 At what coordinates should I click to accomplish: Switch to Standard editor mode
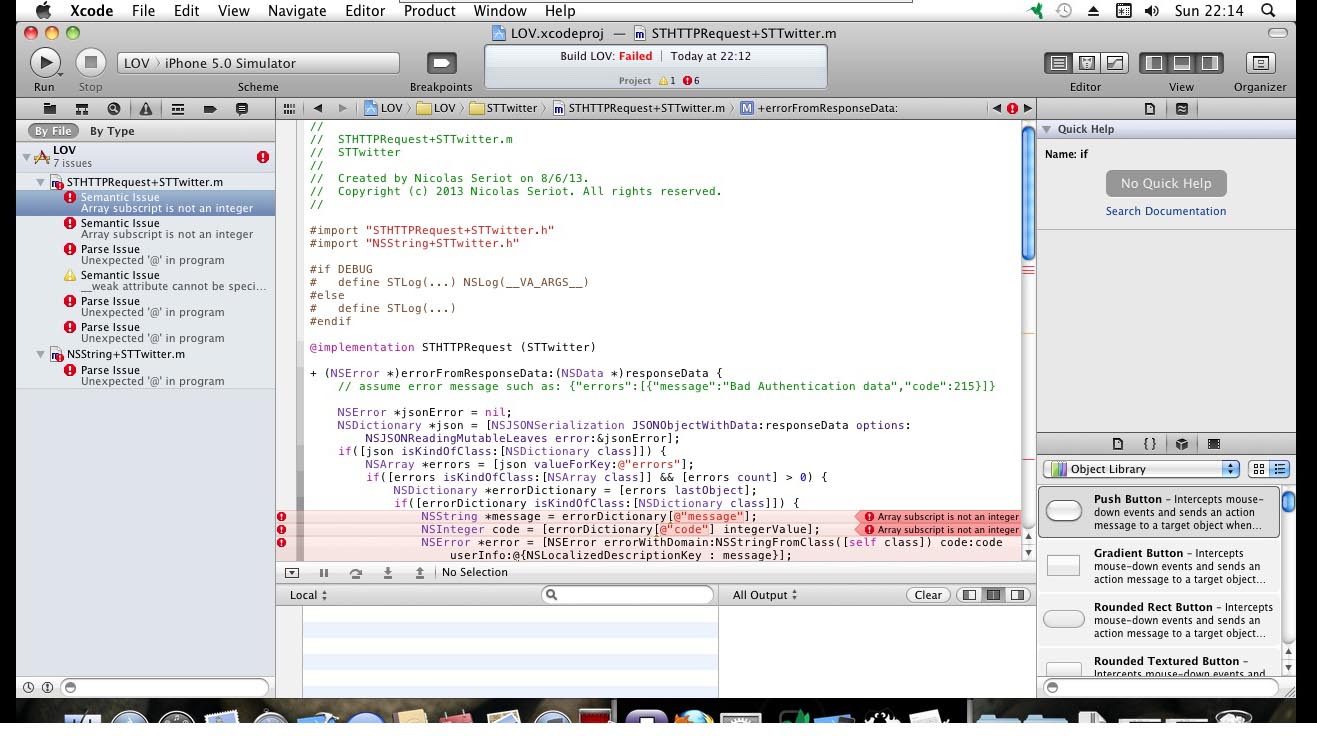pyautogui.click(x=1058, y=63)
